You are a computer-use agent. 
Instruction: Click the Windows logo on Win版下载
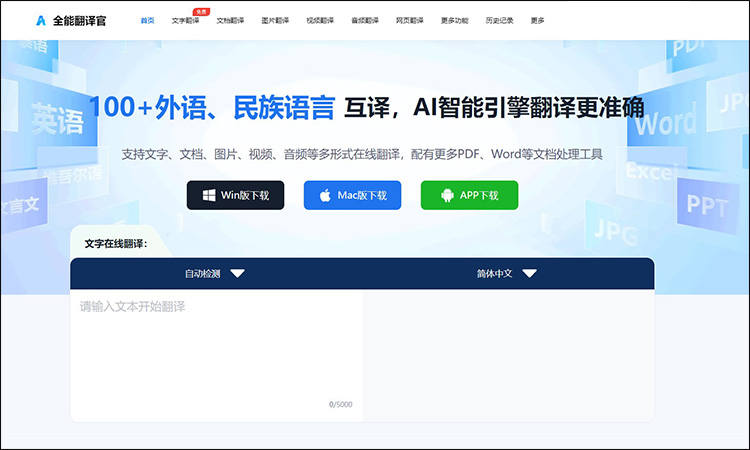click(x=207, y=196)
